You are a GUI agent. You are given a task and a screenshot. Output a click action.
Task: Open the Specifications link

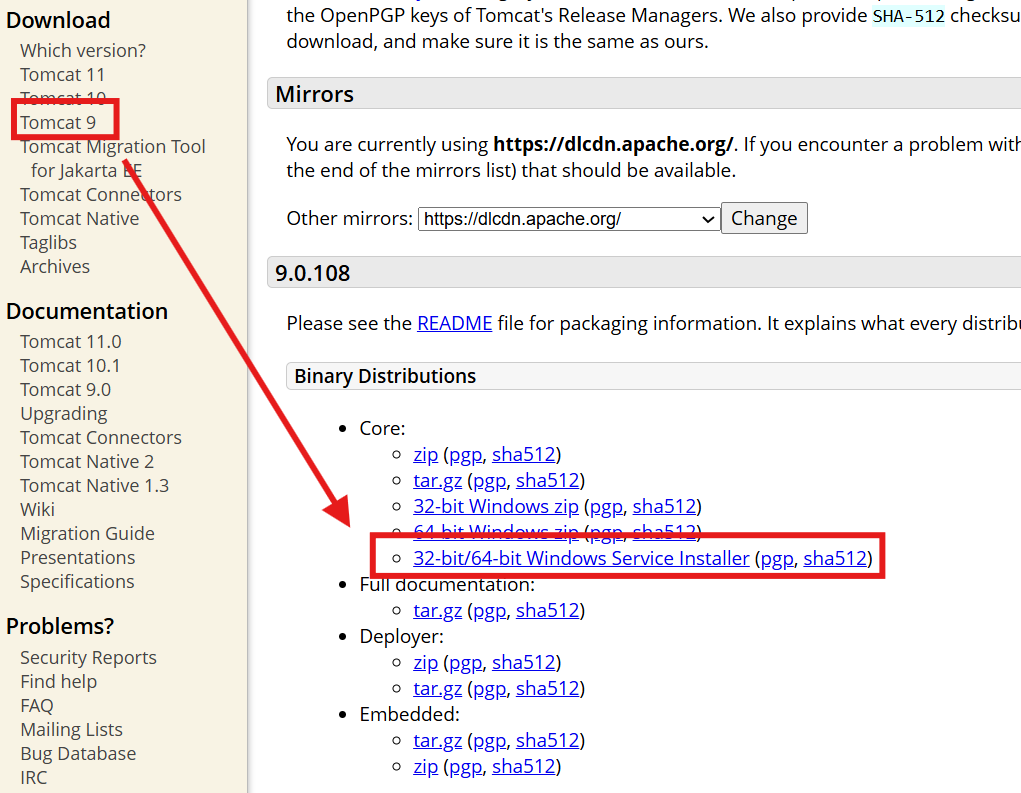point(77,582)
